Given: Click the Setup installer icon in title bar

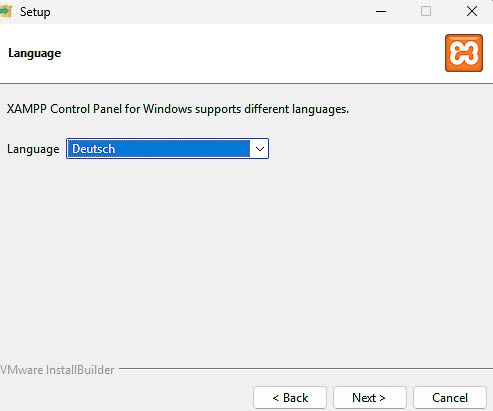Looking at the screenshot, I should point(6,12).
